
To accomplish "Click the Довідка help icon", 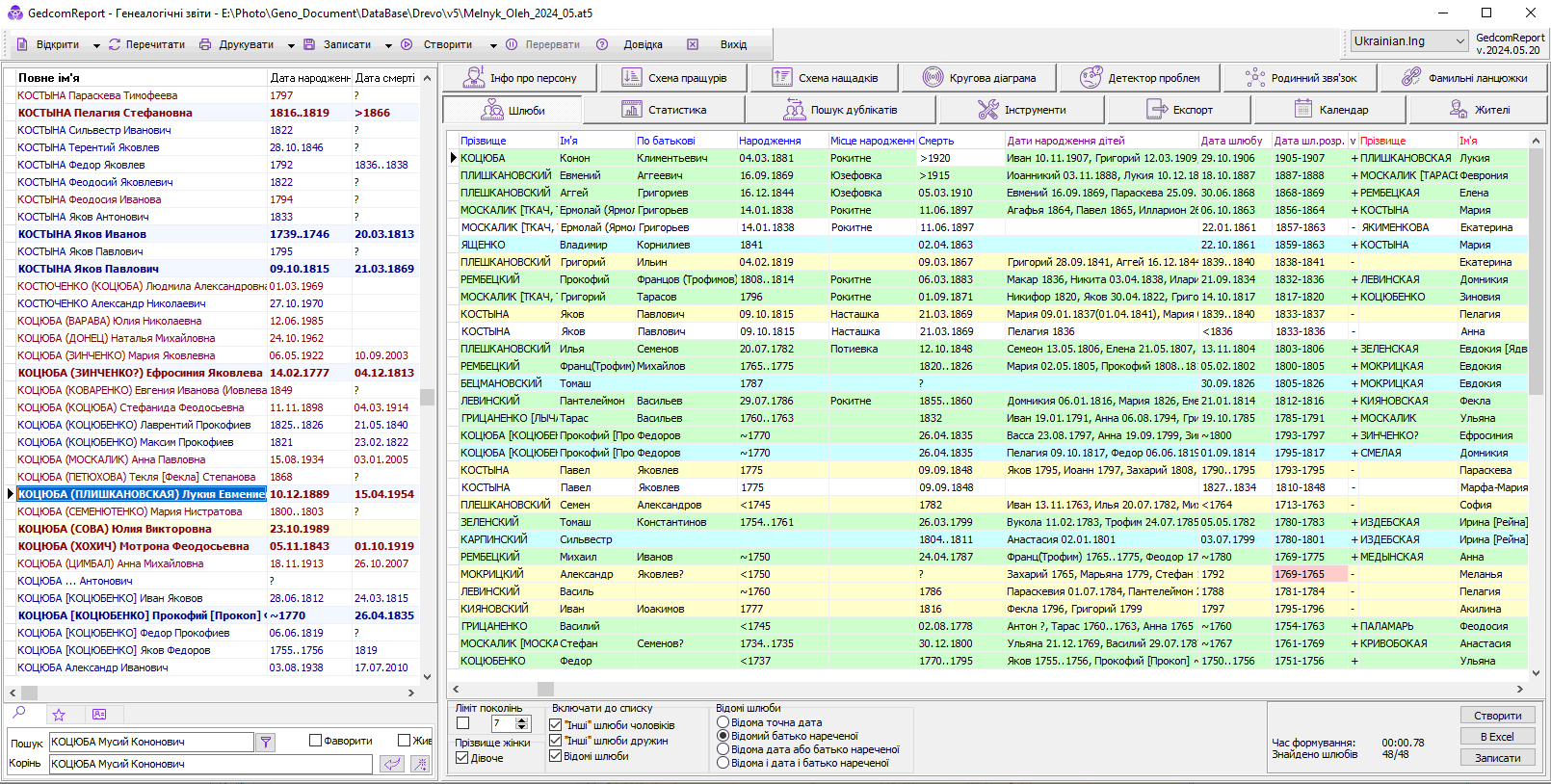I will (602, 44).
